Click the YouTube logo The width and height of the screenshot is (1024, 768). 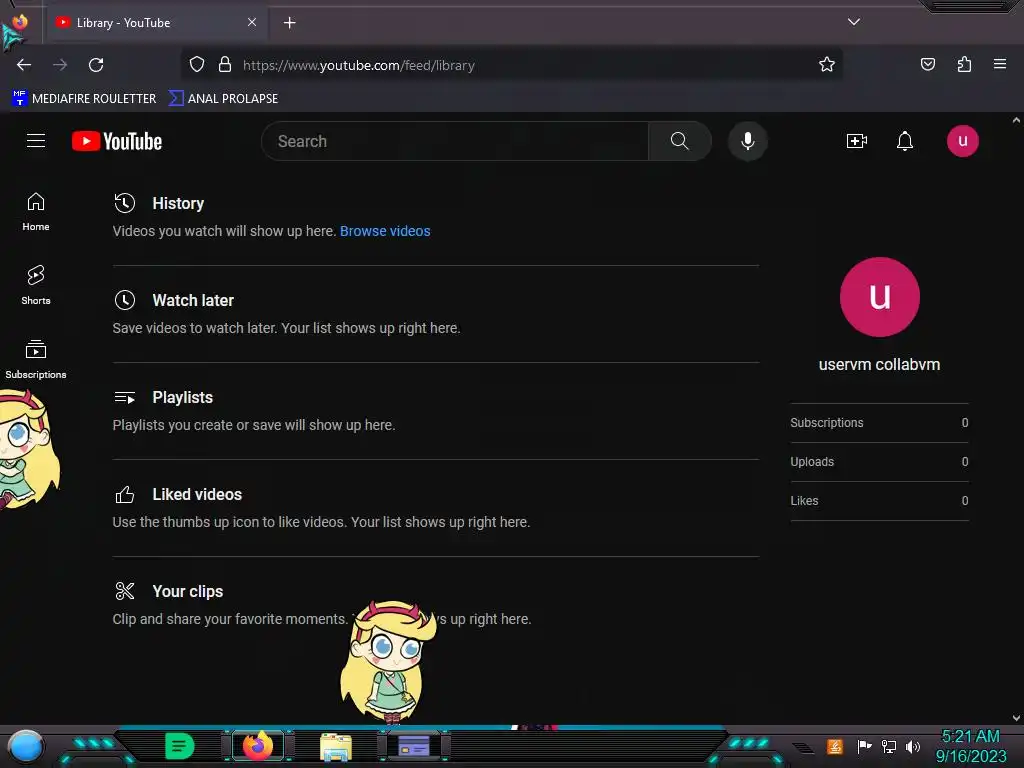(117, 141)
